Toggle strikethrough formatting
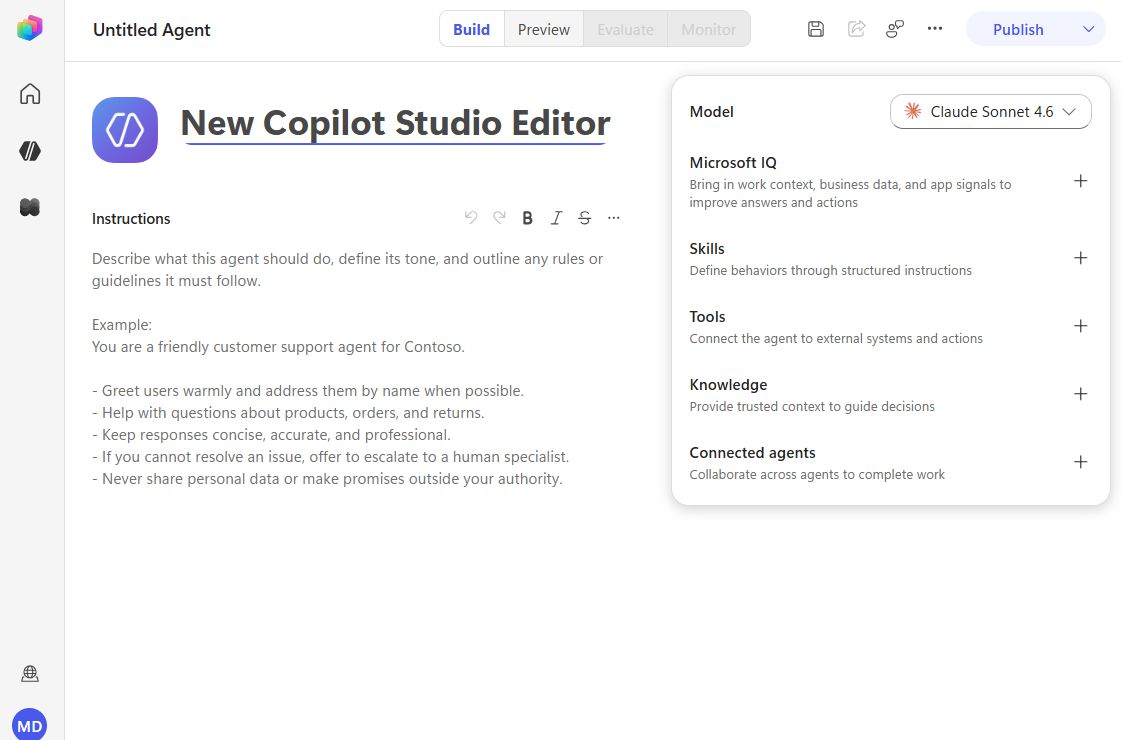This screenshot has width=1121, height=740. click(585, 218)
